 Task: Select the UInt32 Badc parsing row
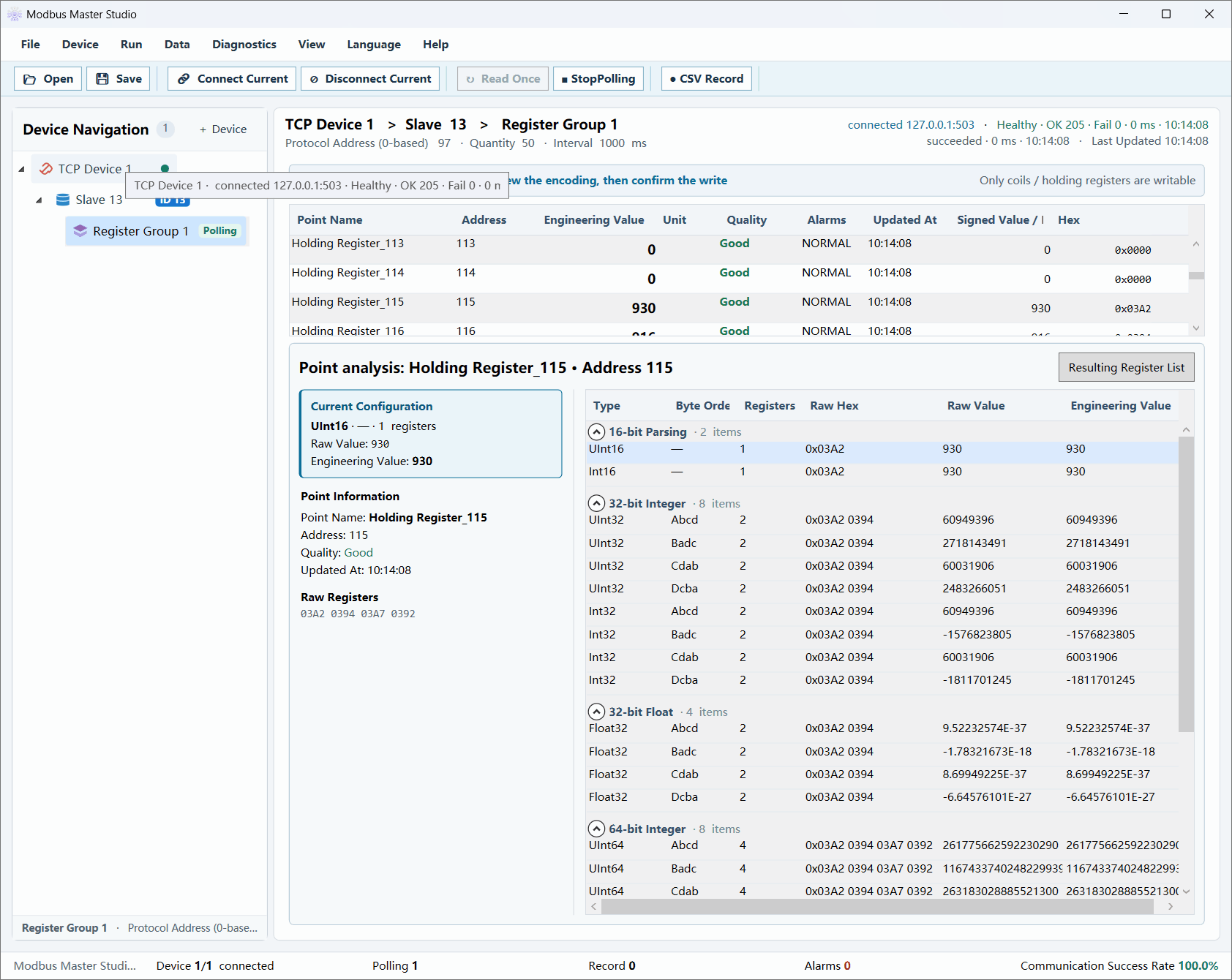883,543
